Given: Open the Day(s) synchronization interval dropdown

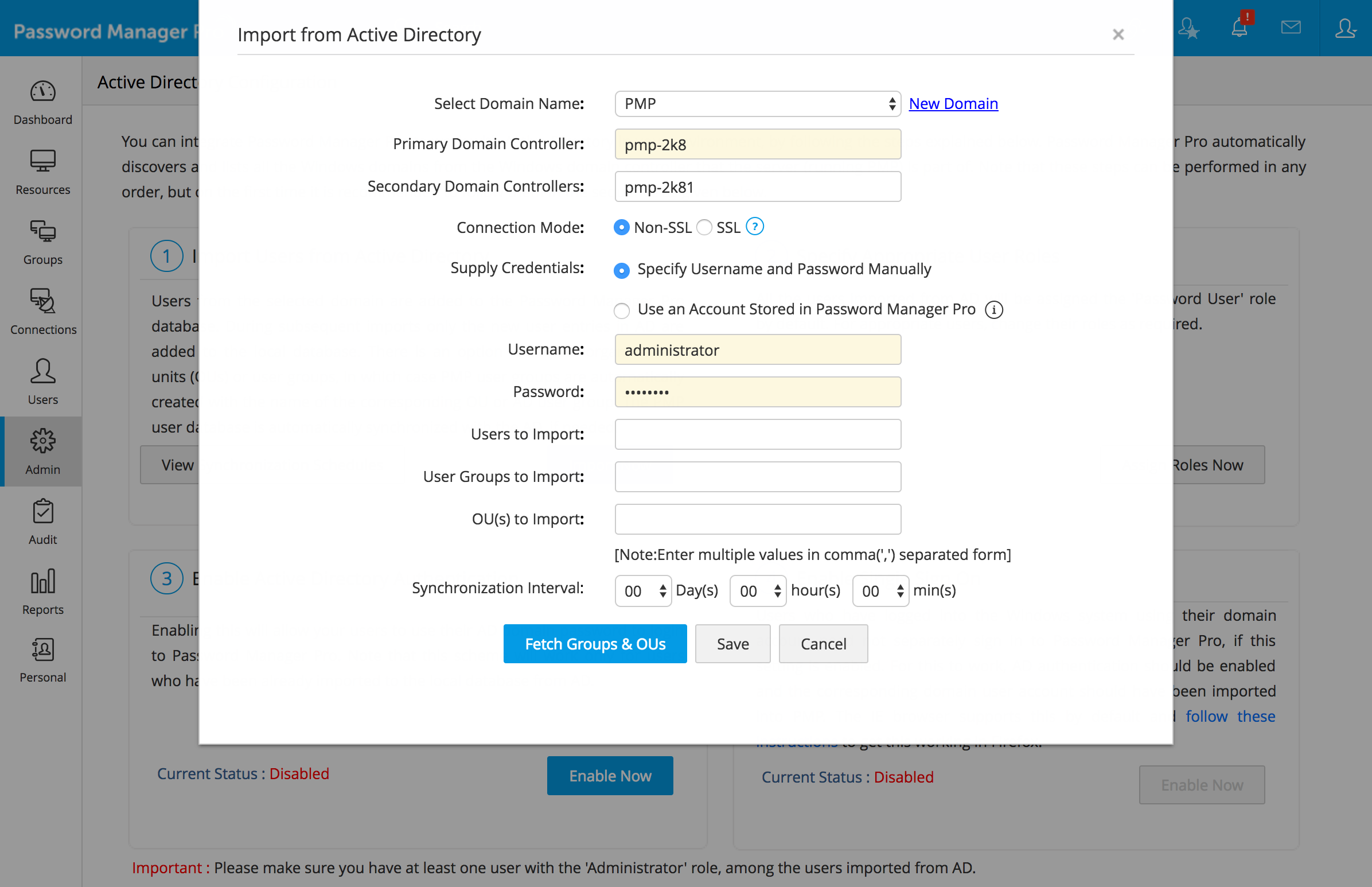Looking at the screenshot, I should point(642,591).
